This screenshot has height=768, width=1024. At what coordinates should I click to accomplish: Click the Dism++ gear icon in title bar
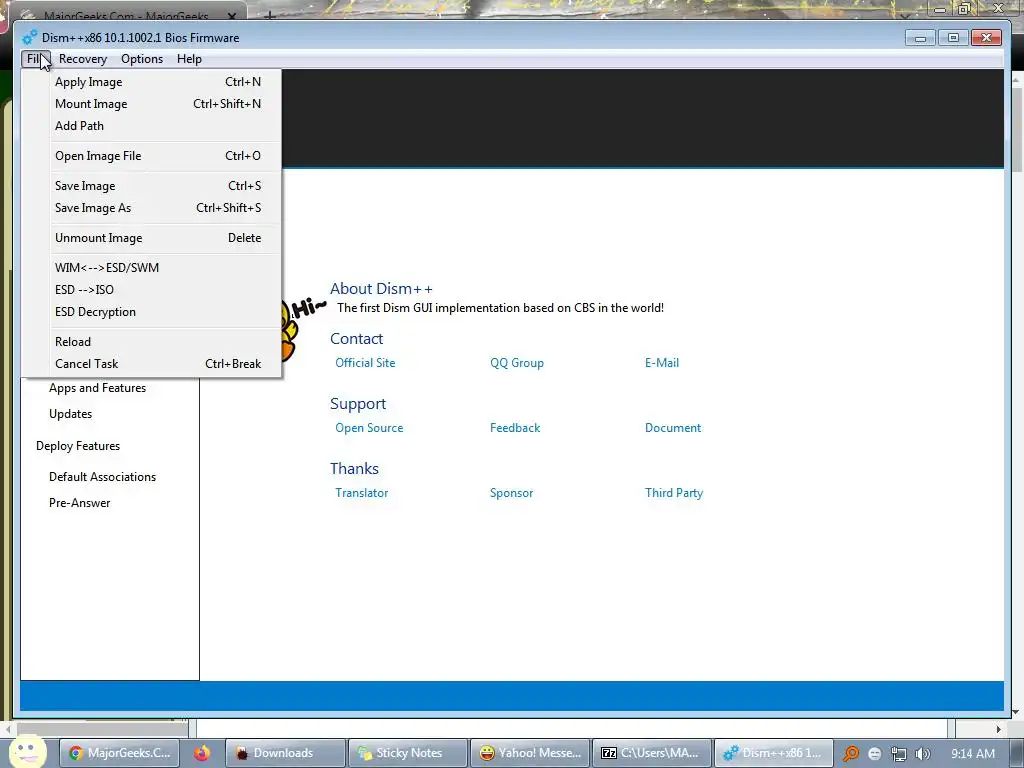(x=30, y=37)
